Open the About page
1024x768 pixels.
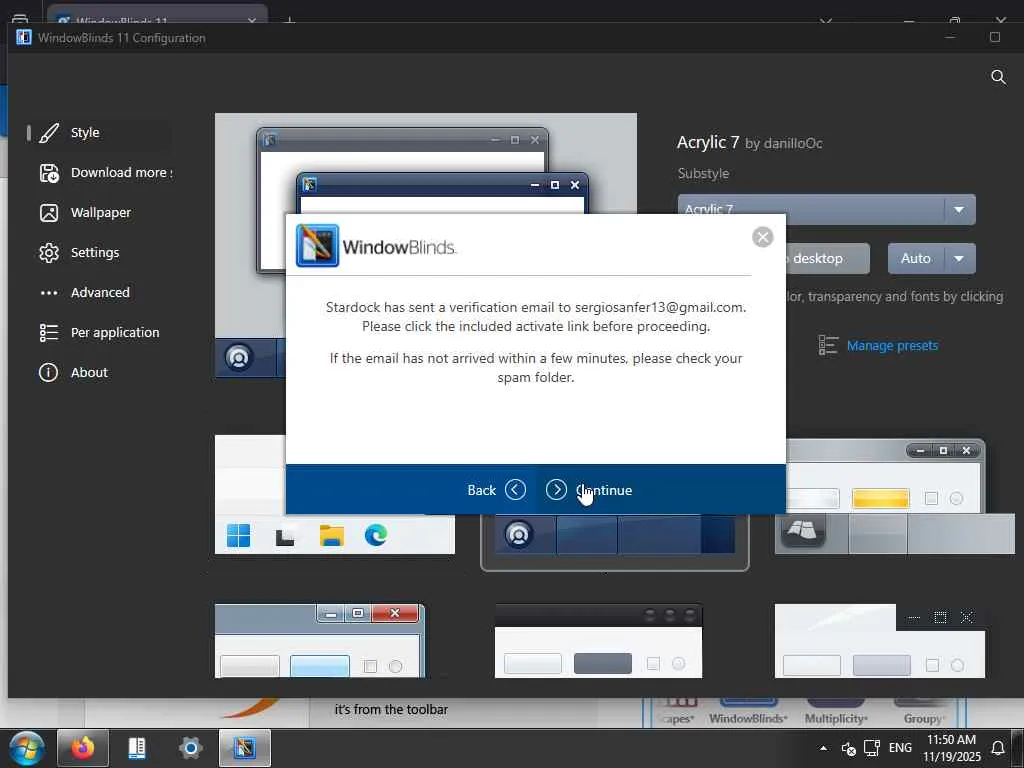coord(89,372)
